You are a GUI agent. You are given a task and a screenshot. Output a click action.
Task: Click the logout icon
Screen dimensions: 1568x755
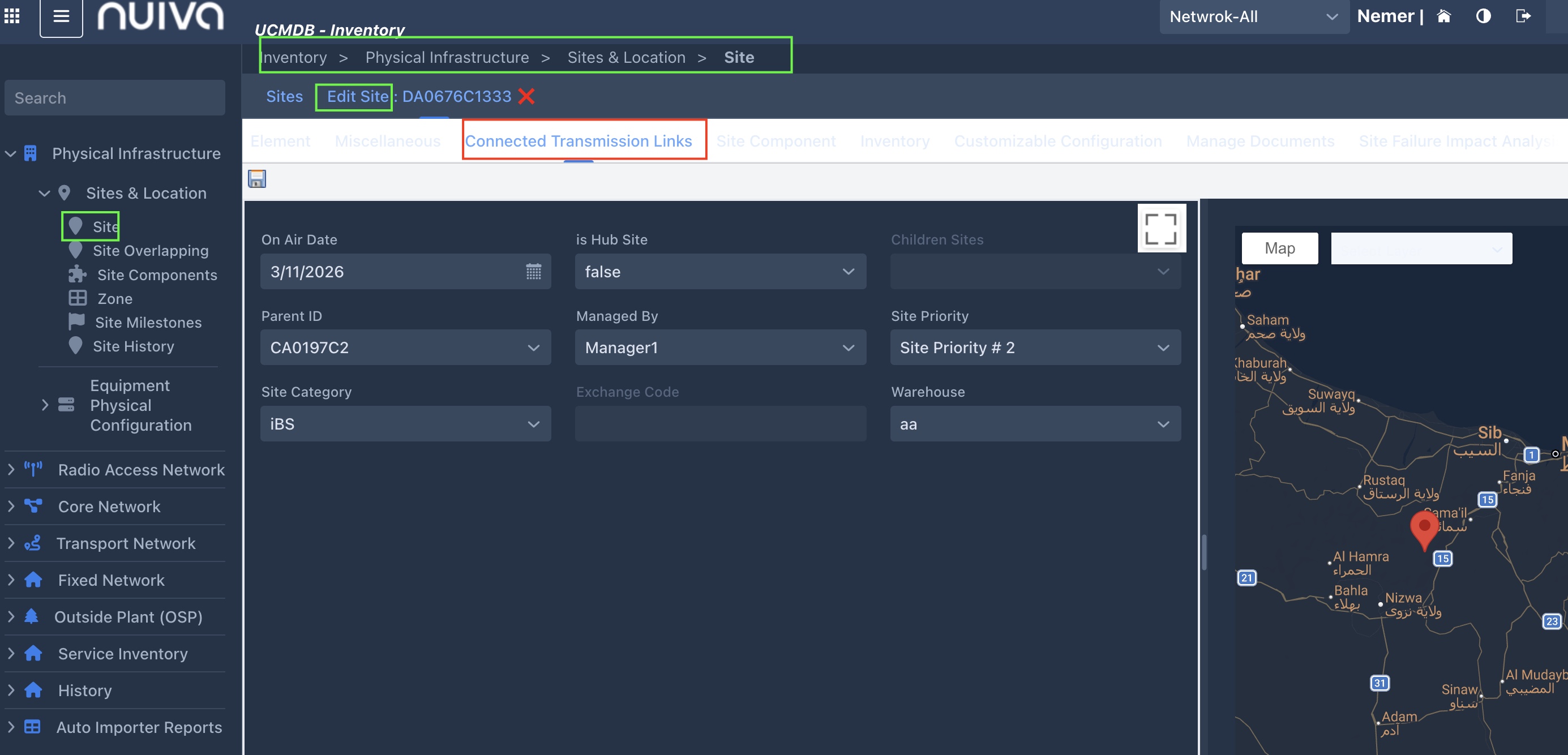1522,16
